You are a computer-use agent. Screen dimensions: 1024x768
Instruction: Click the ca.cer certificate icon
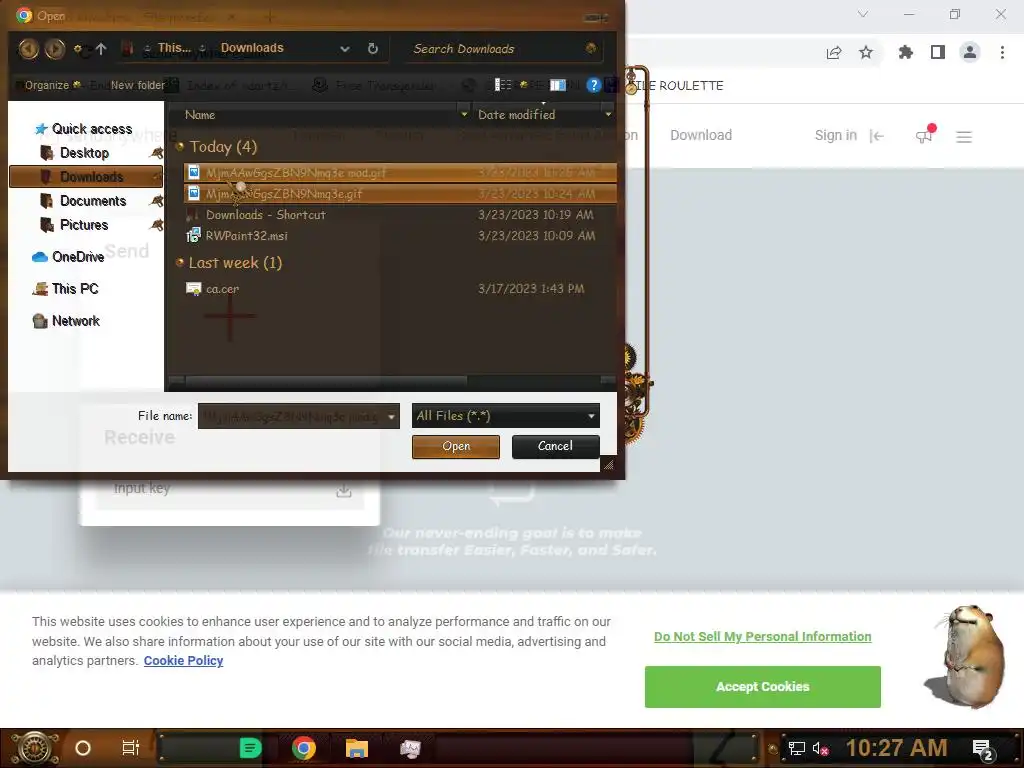pos(193,289)
